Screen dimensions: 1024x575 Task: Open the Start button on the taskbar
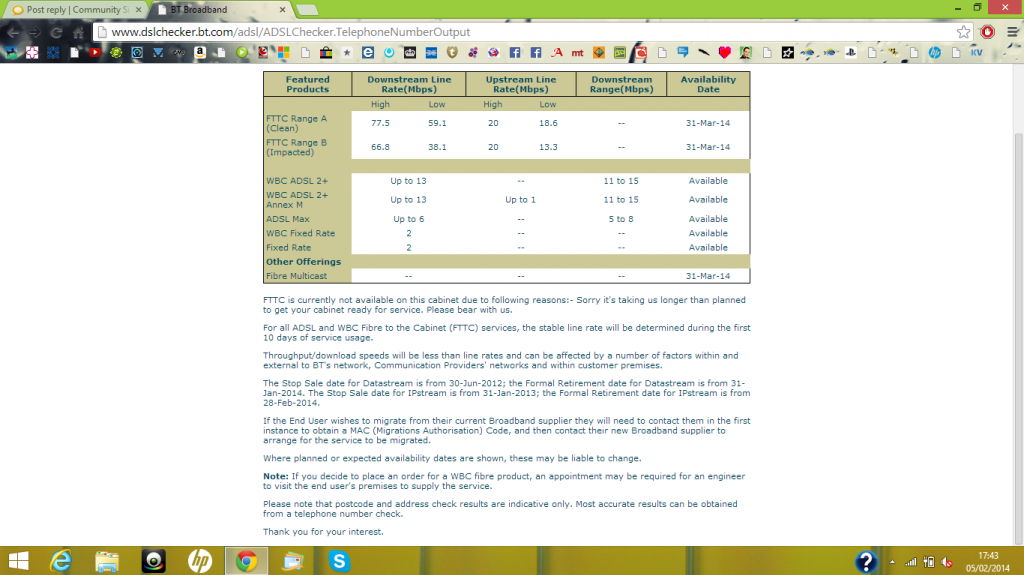[x=18, y=561]
